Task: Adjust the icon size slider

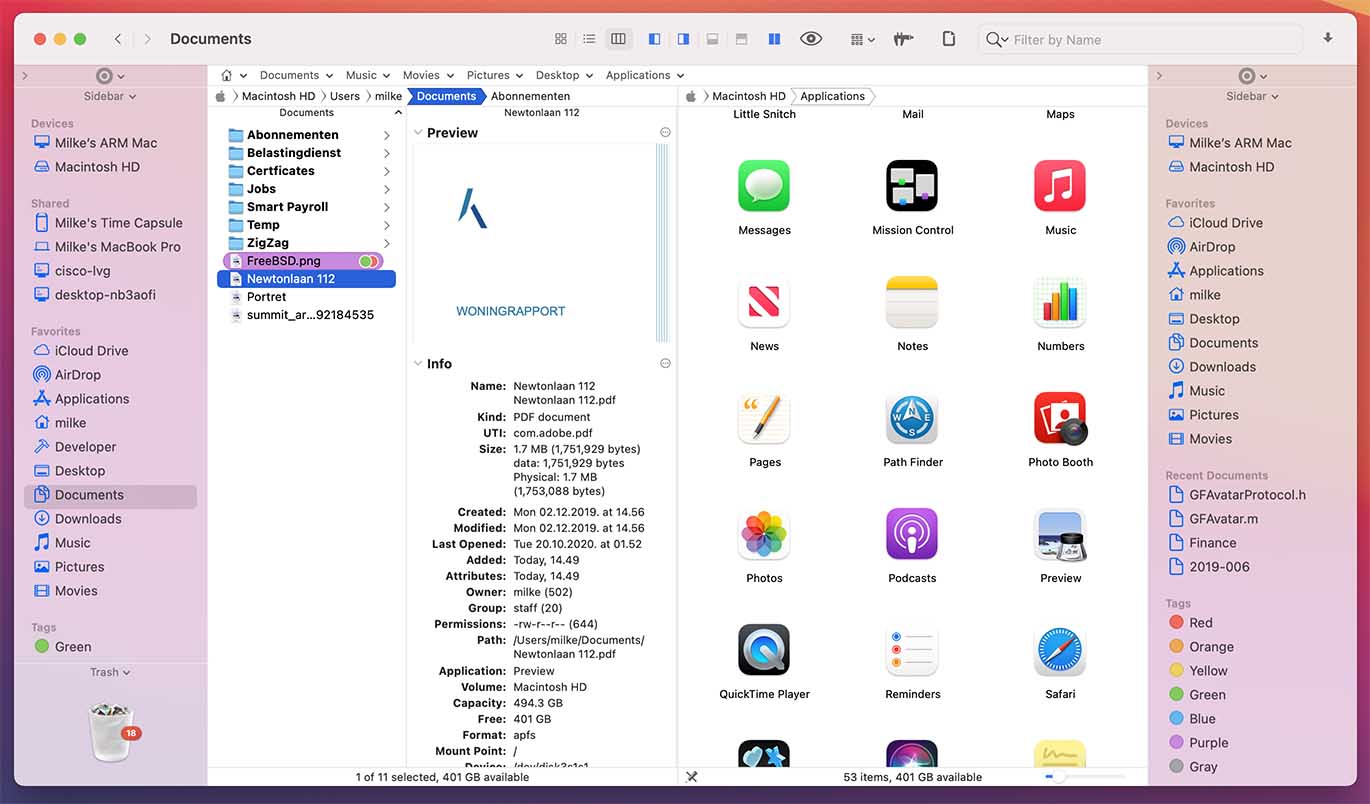Action: pos(1058,777)
